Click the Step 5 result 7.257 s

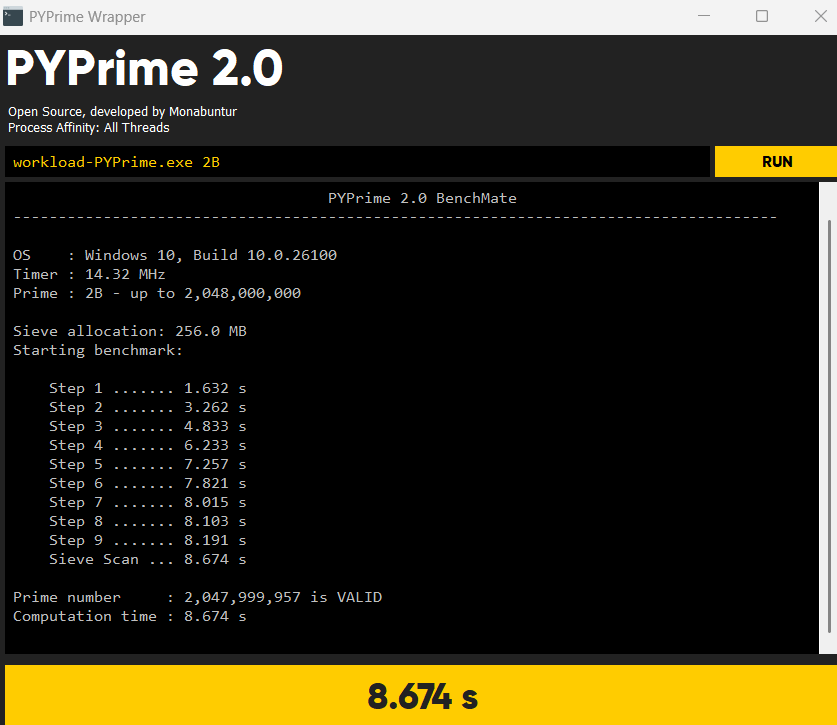click(x=148, y=464)
